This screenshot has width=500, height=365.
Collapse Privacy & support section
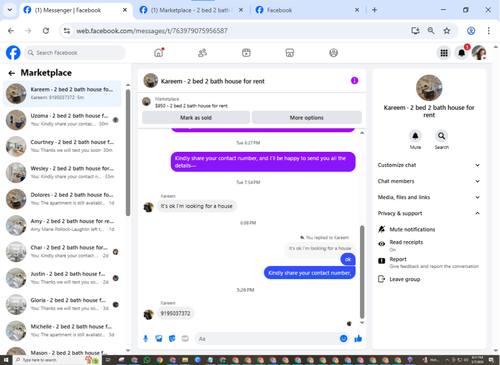(x=429, y=213)
